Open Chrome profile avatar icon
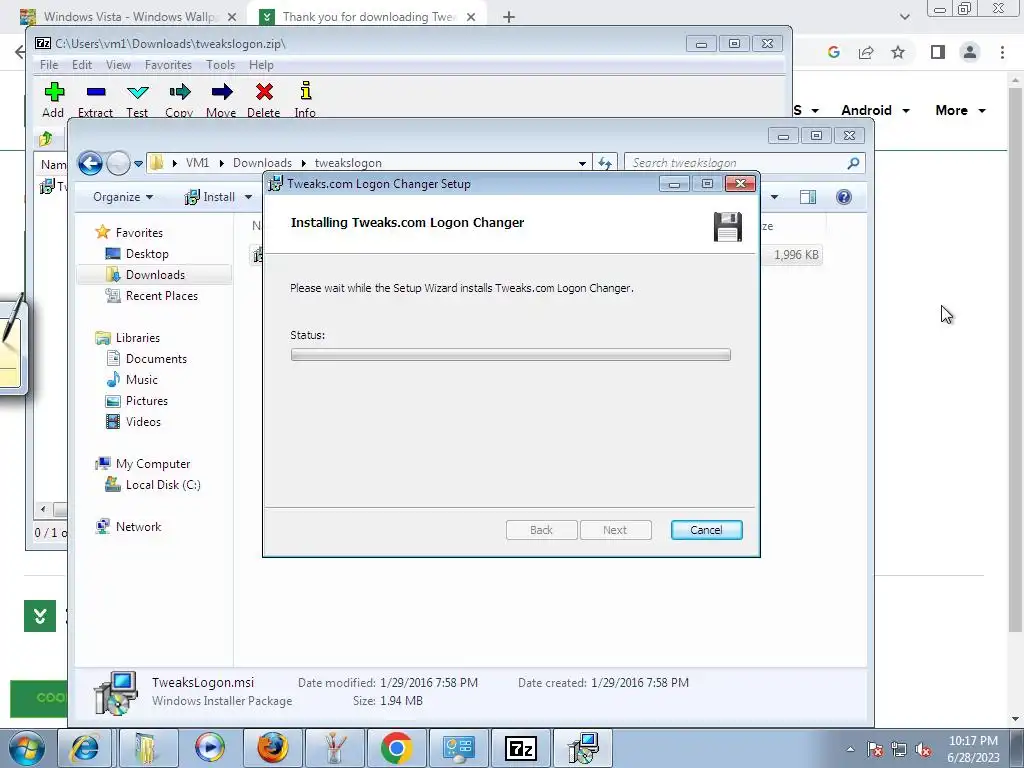This screenshot has height=768, width=1024. [970, 52]
